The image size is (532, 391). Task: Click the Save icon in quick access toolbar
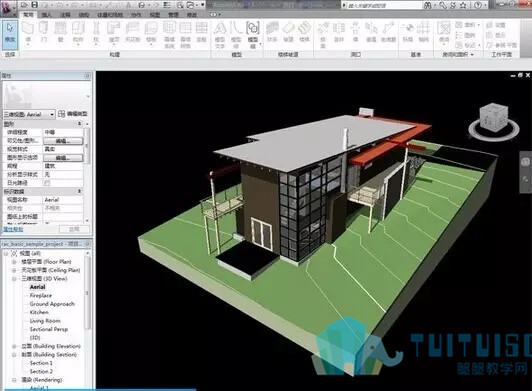[34, 5]
